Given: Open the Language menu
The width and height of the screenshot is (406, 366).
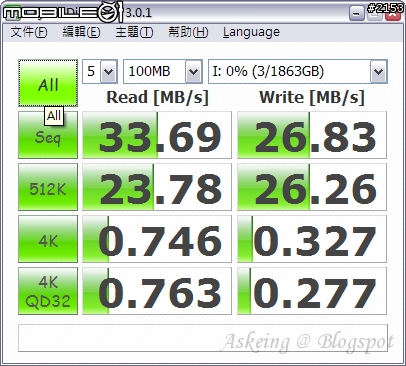Looking at the screenshot, I should [x=251, y=32].
